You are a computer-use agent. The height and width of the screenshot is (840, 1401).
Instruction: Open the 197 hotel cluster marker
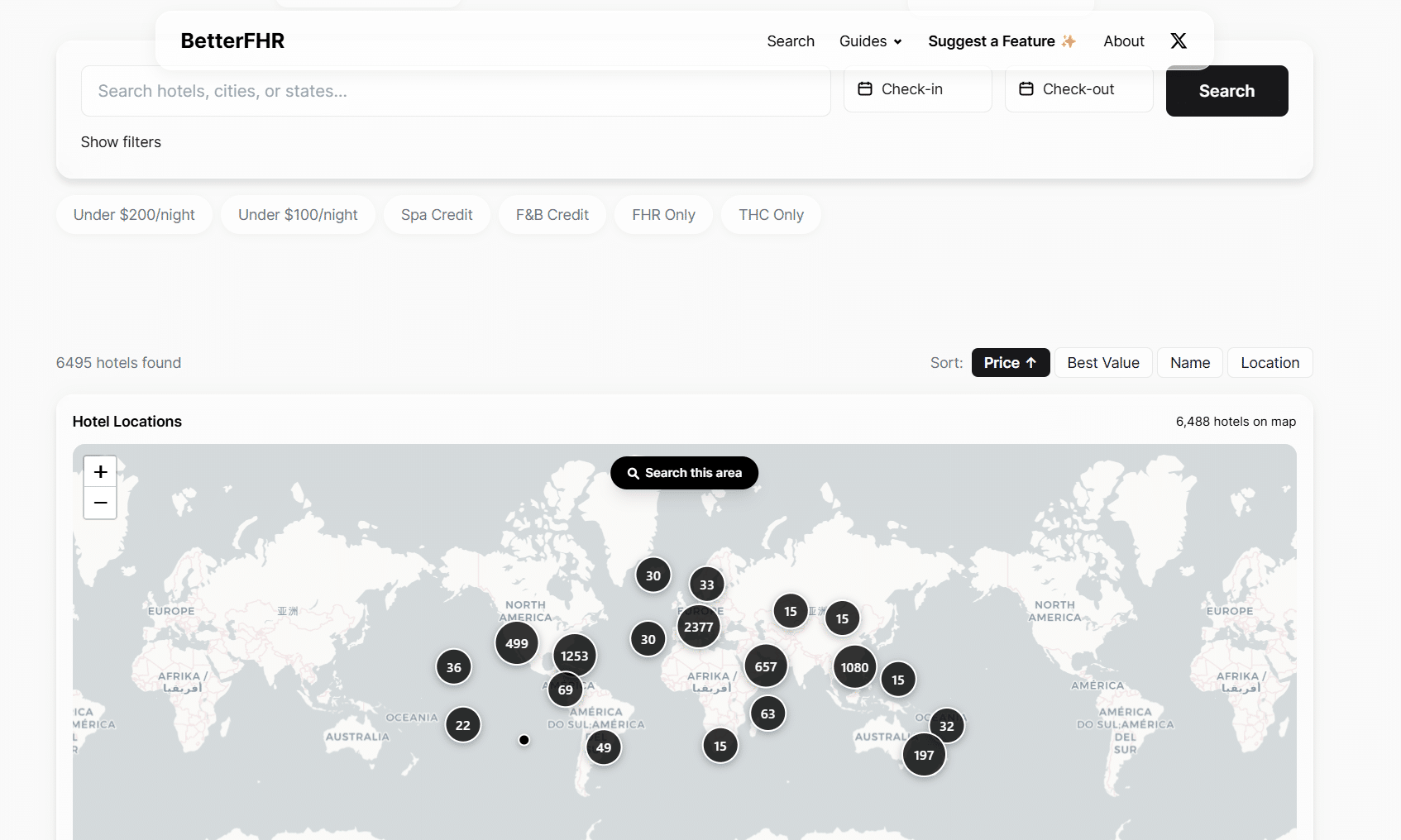point(924,755)
